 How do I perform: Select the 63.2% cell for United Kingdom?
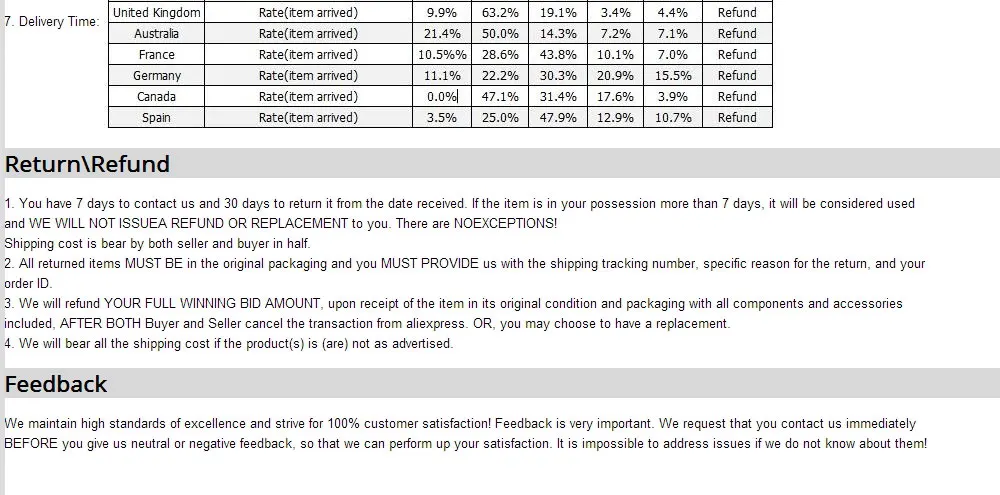tap(500, 12)
